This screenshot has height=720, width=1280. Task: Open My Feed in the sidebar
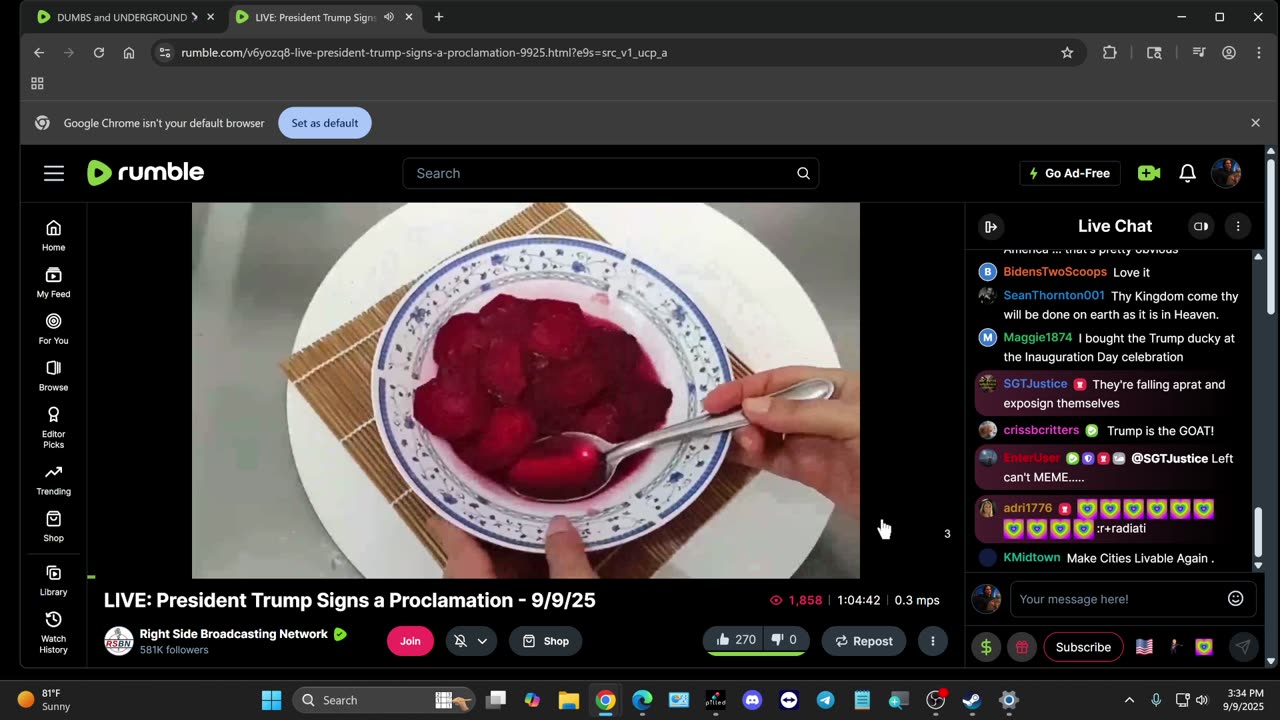click(54, 283)
